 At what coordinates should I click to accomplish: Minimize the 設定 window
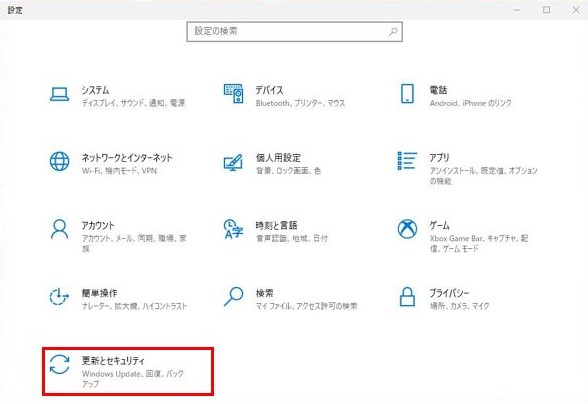pyautogui.click(x=517, y=10)
